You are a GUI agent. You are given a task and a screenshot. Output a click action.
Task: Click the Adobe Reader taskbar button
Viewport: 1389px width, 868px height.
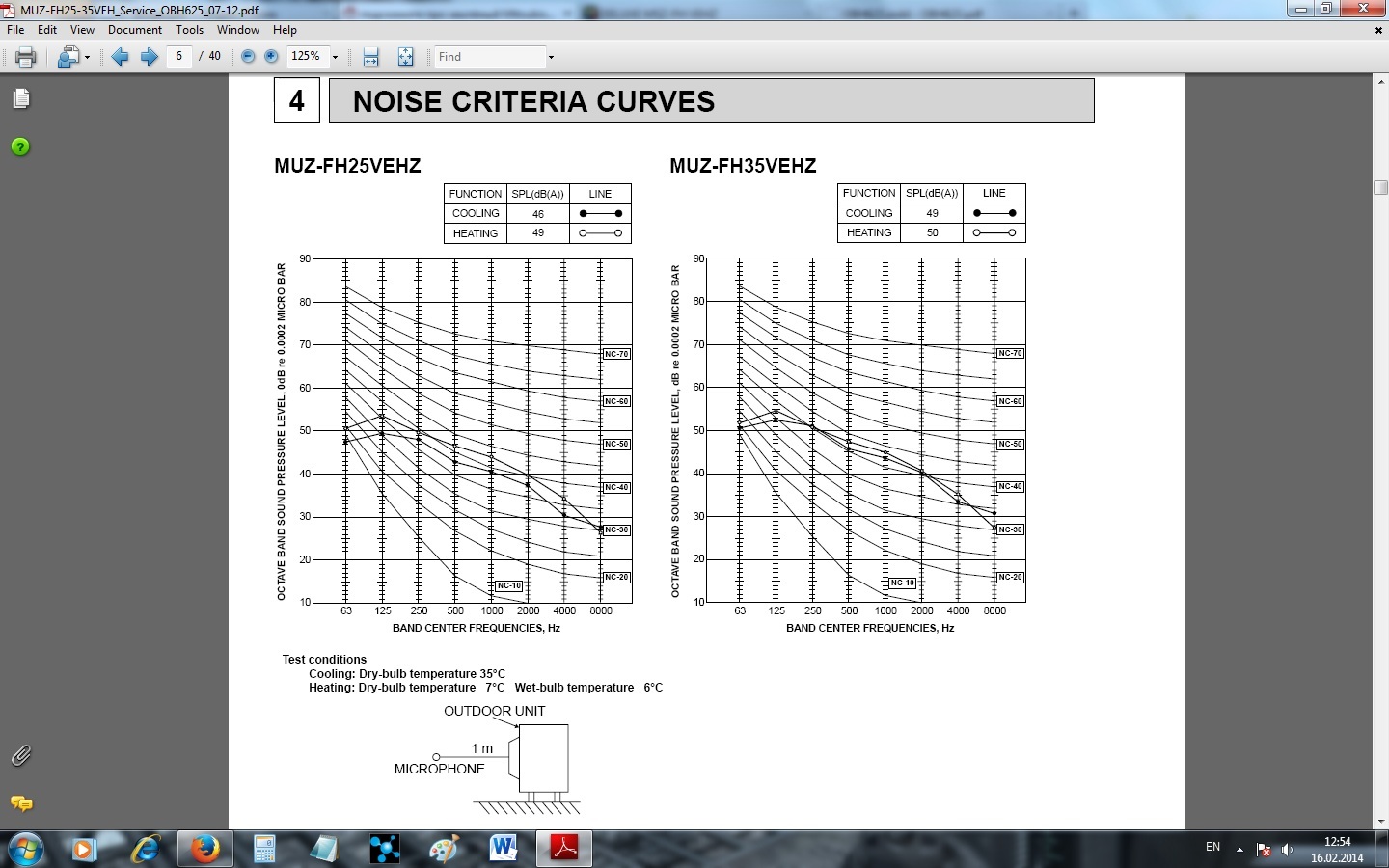[x=564, y=850]
